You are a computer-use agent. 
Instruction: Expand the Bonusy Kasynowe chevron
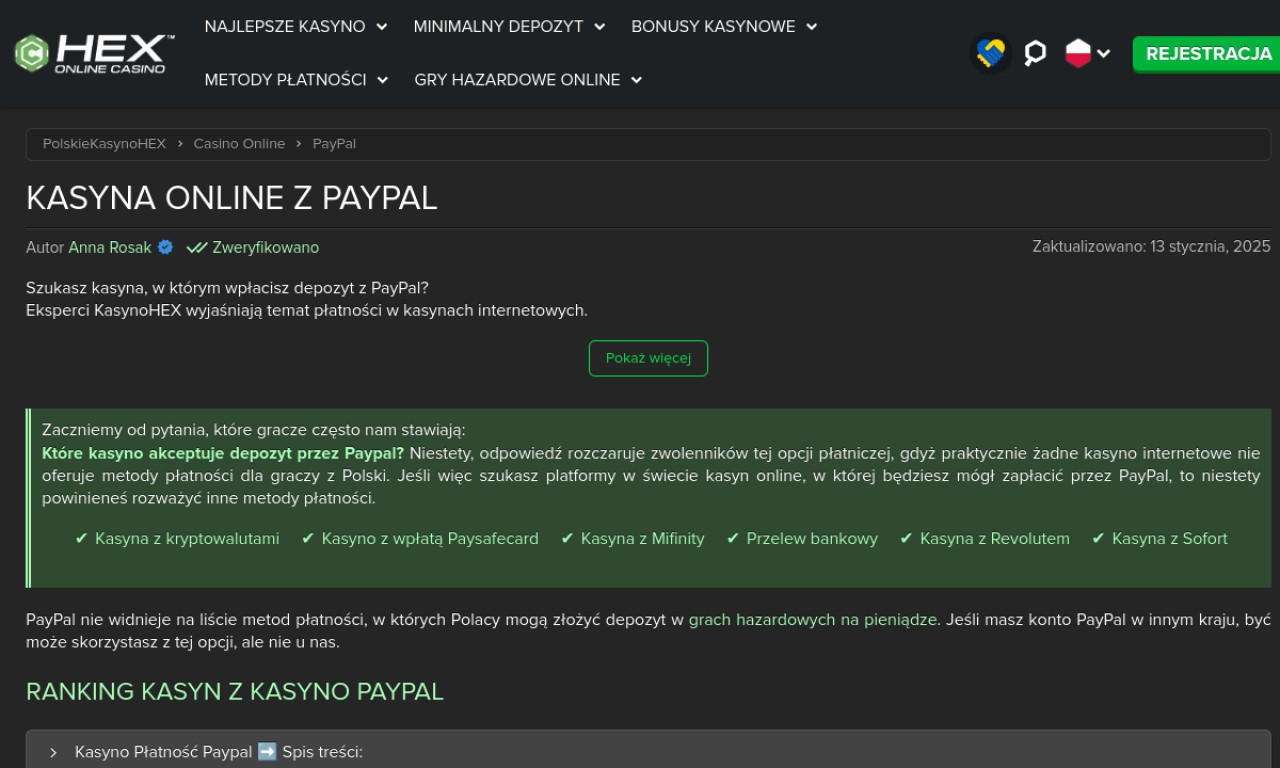click(x=812, y=27)
